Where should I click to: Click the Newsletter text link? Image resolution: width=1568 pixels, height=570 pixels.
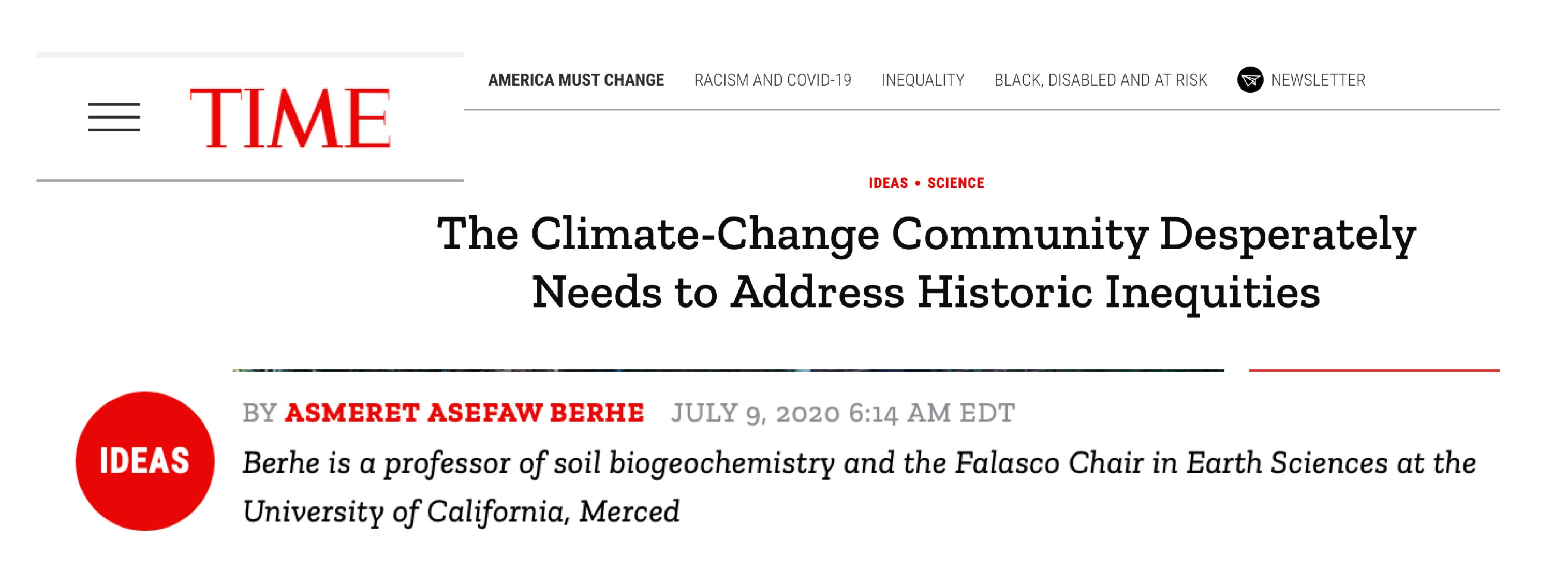(1318, 80)
